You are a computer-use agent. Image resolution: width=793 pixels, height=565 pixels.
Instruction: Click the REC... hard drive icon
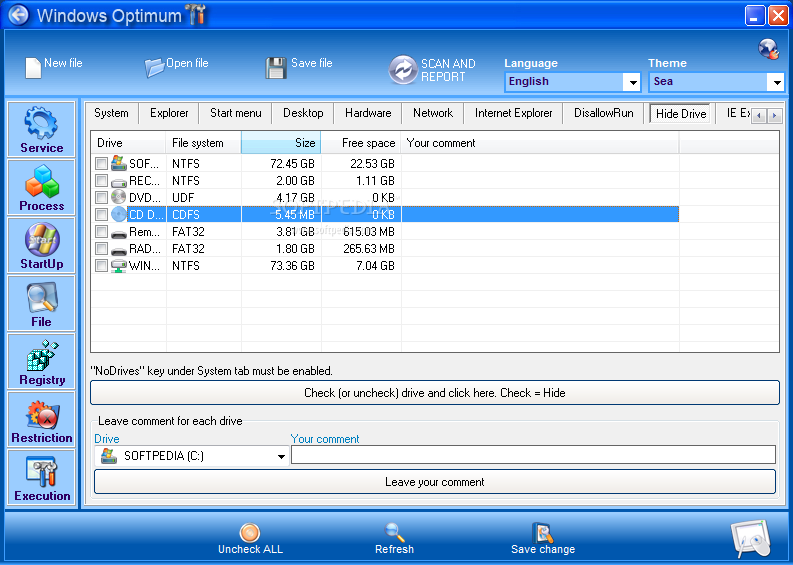119,182
